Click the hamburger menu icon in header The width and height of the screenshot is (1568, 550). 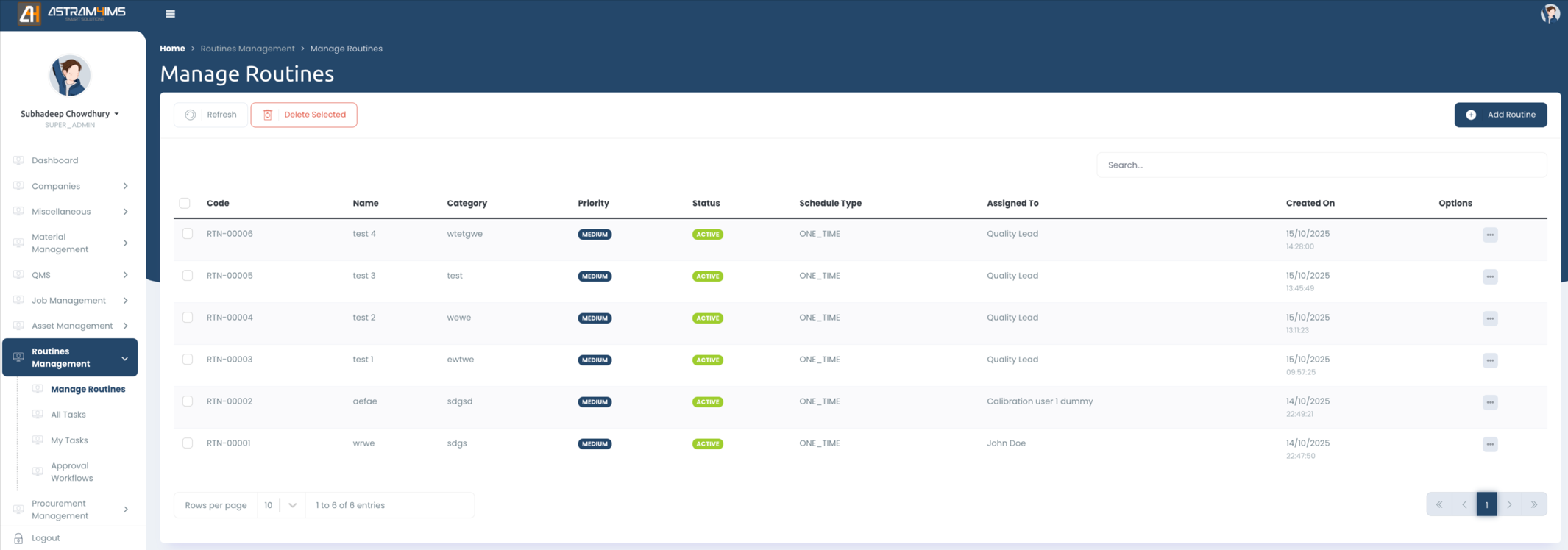[170, 14]
